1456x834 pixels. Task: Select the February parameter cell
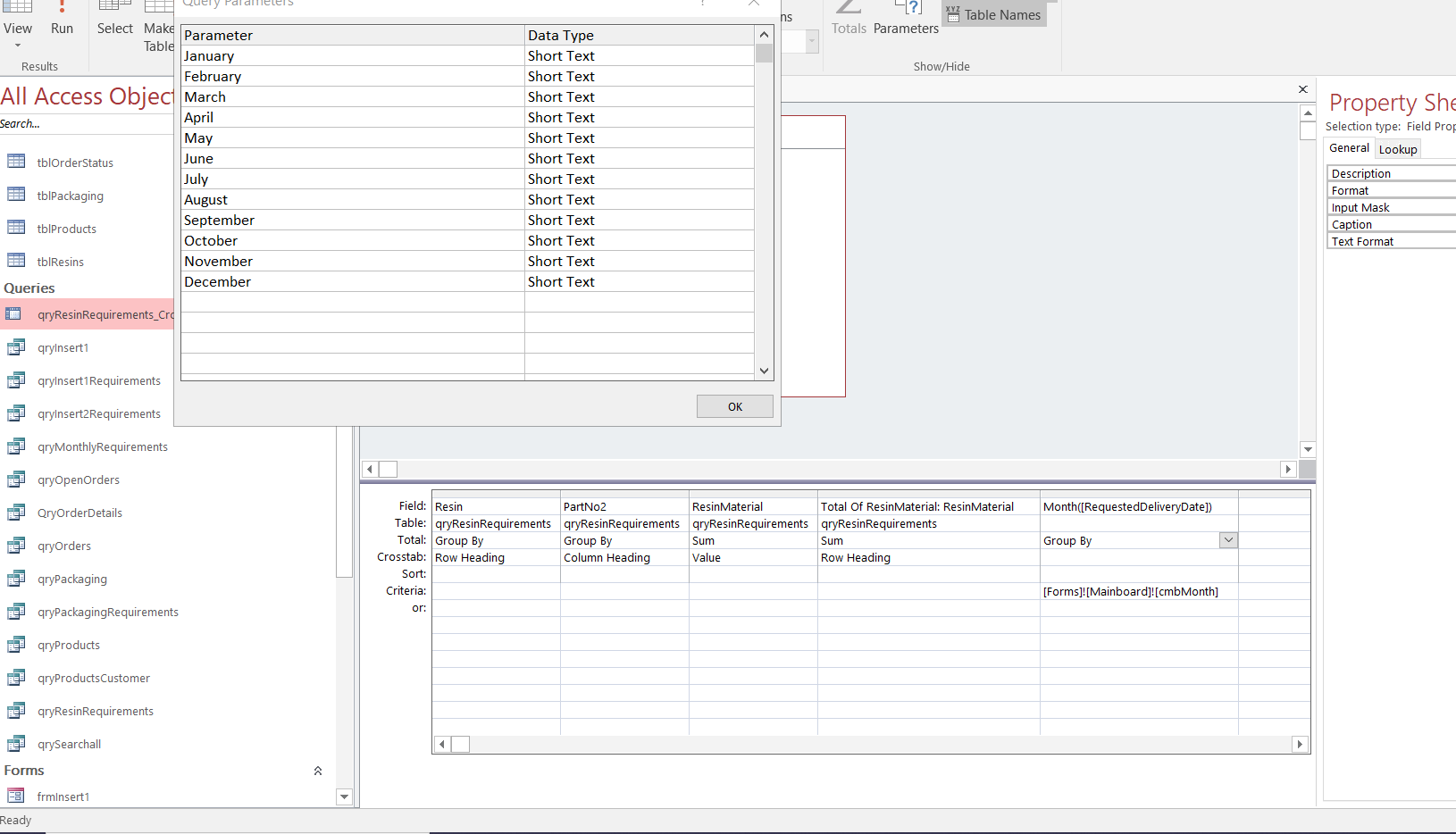point(353,76)
